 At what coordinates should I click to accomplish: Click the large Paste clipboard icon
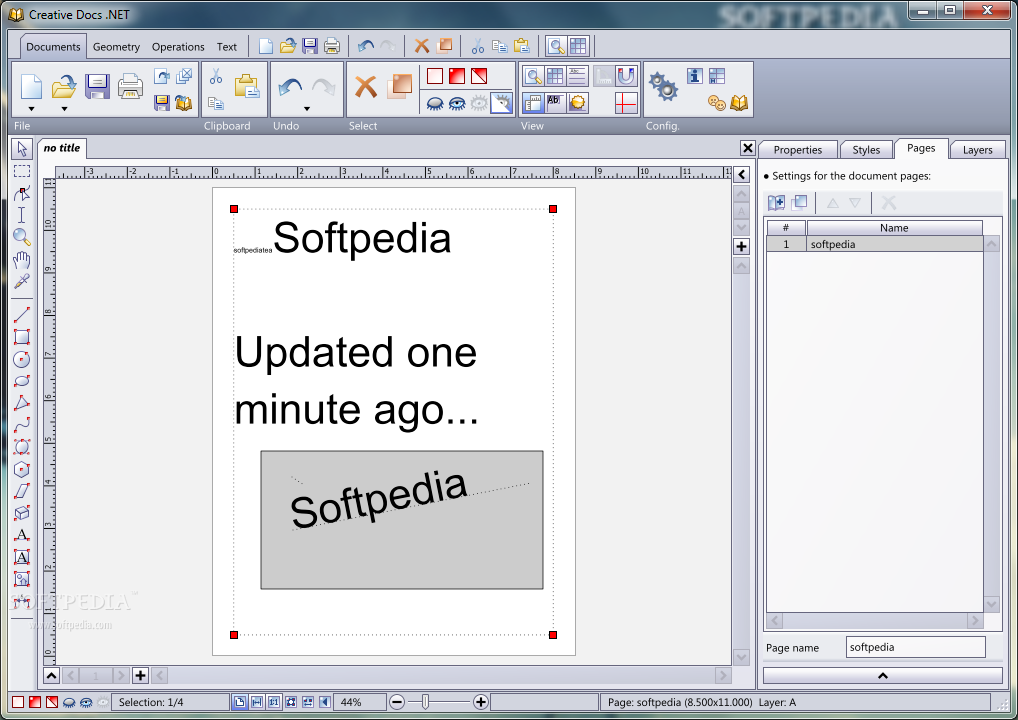coord(247,86)
